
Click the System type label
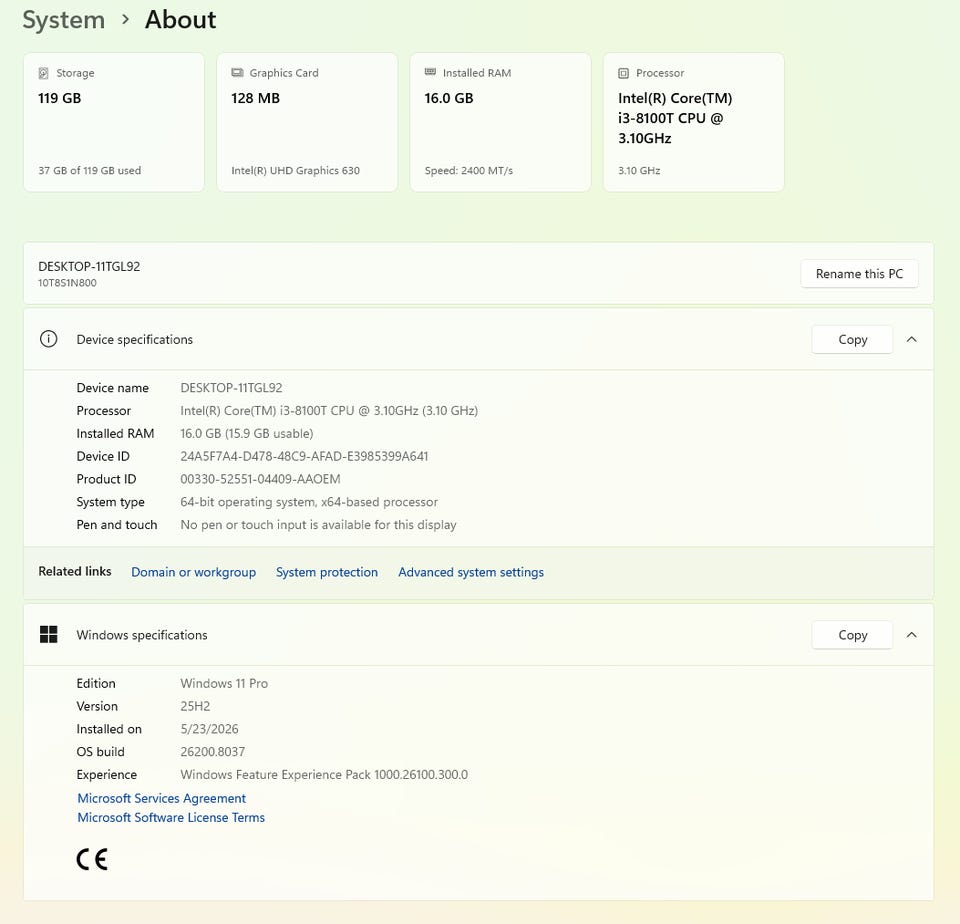(x=111, y=502)
